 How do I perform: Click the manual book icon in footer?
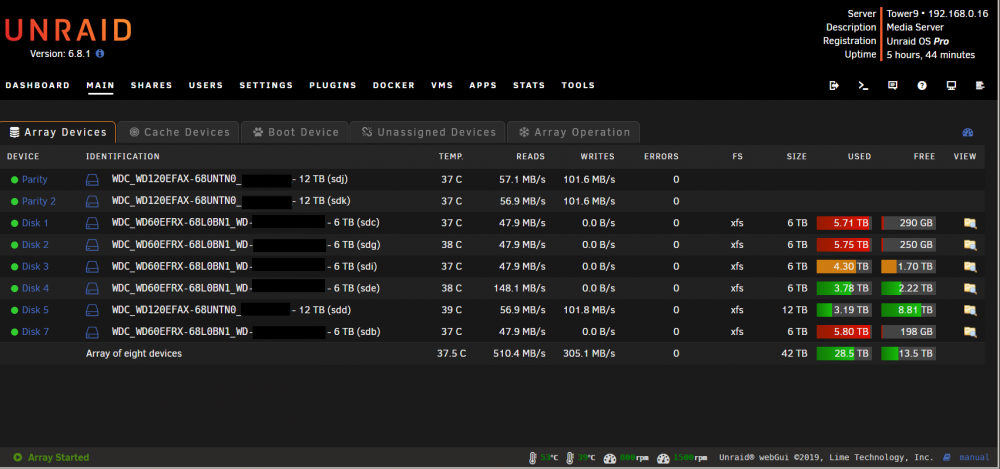coord(946,458)
